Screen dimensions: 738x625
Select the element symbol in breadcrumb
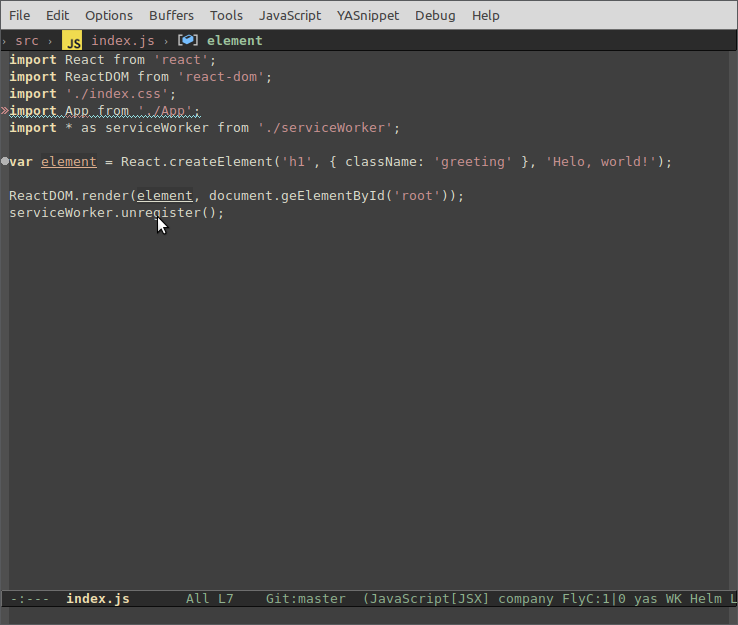[235, 41]
